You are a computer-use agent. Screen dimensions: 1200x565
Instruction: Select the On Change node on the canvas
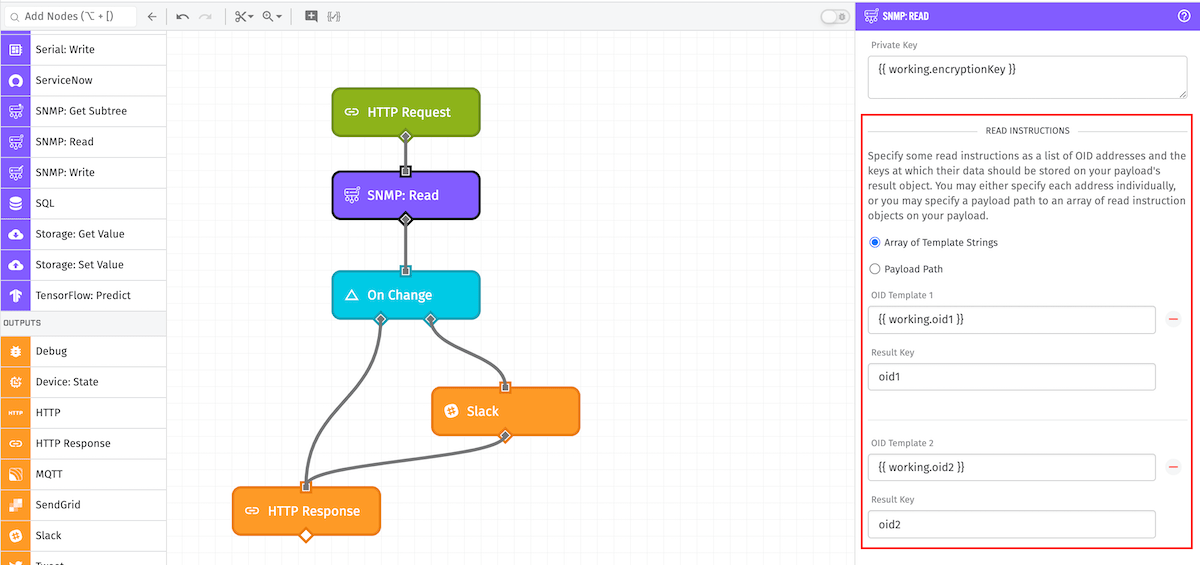tap(406, 295)
